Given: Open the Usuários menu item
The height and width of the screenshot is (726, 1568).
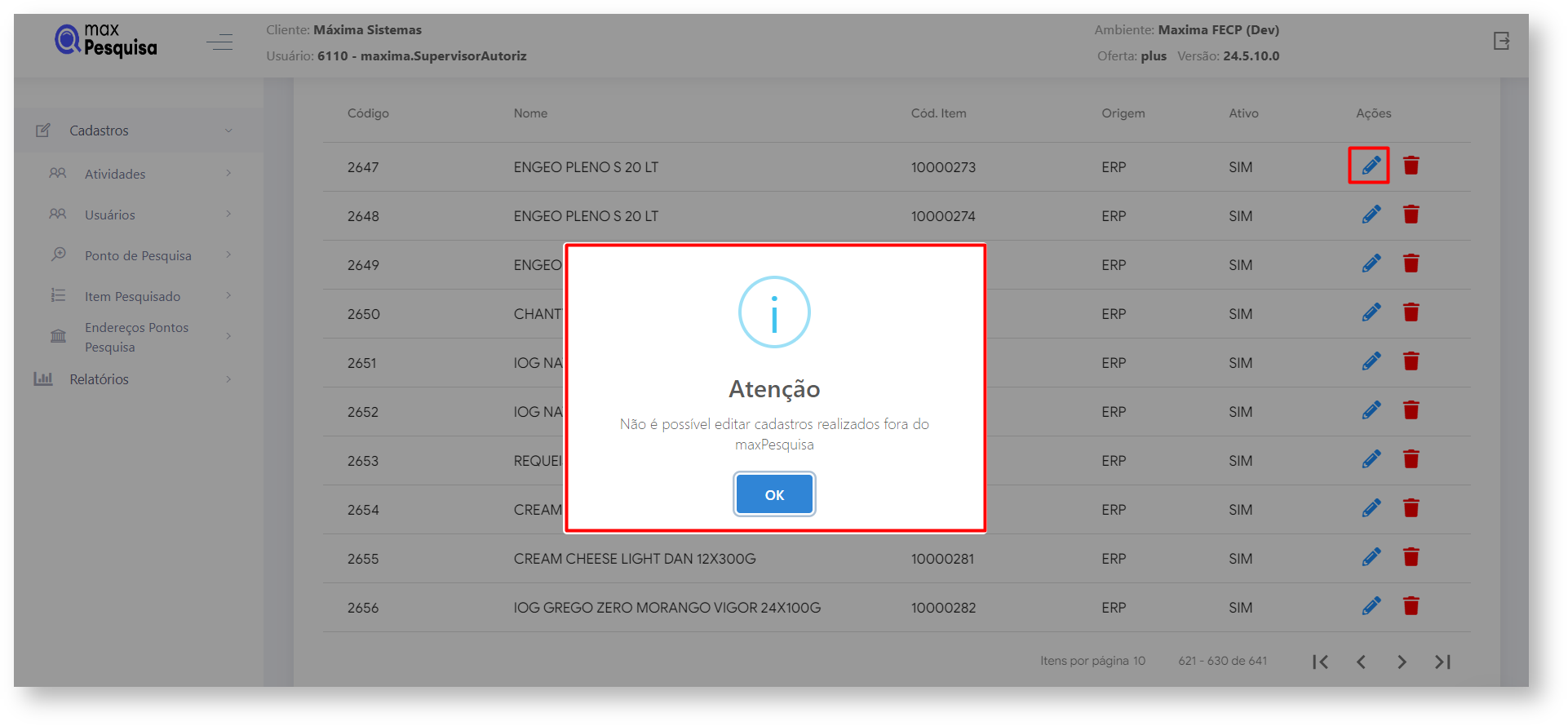Looking at the screenshot, I should [x=110, y=215].
